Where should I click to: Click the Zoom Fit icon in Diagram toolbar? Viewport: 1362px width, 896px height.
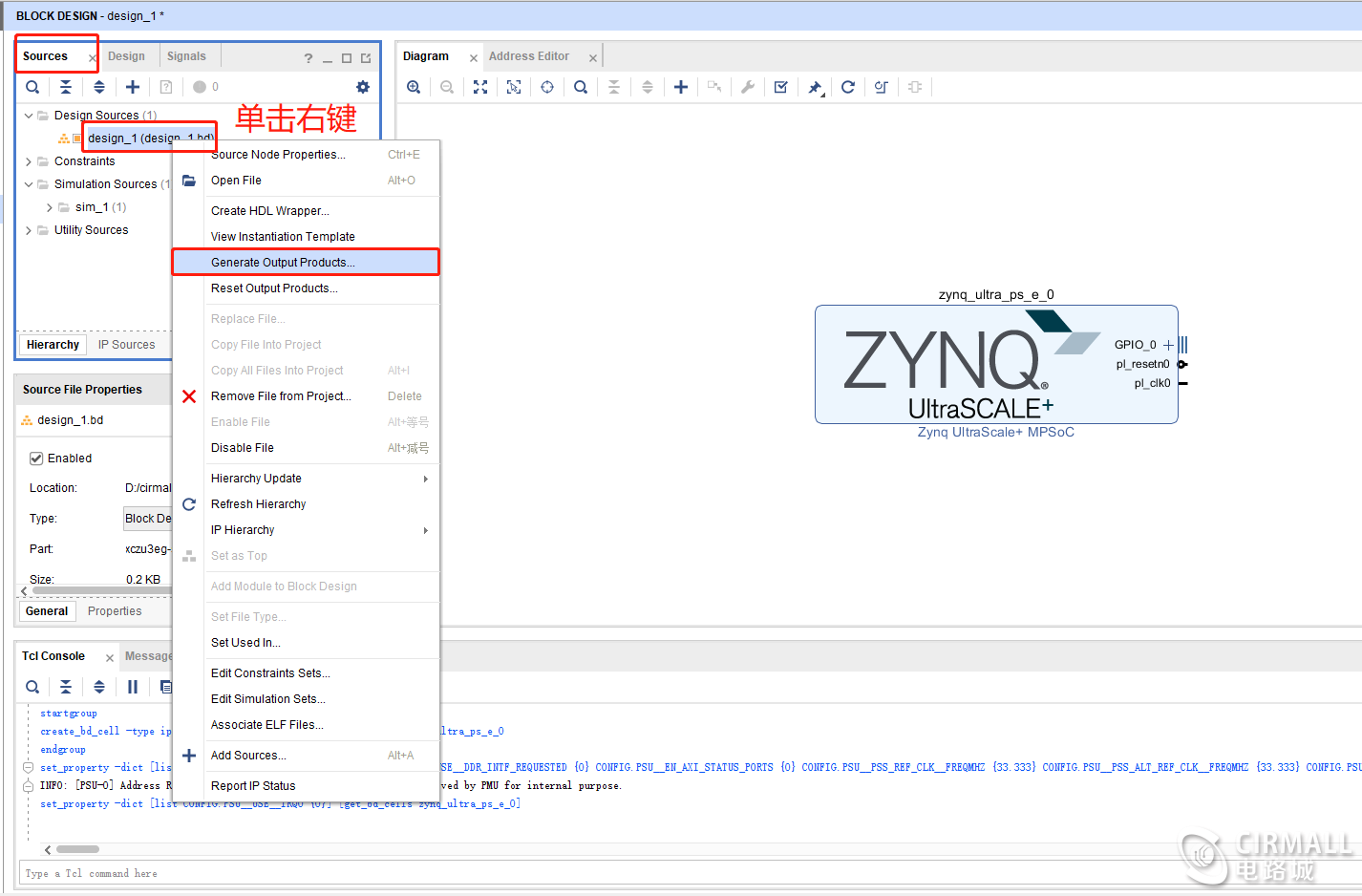(x=480, y=87)
